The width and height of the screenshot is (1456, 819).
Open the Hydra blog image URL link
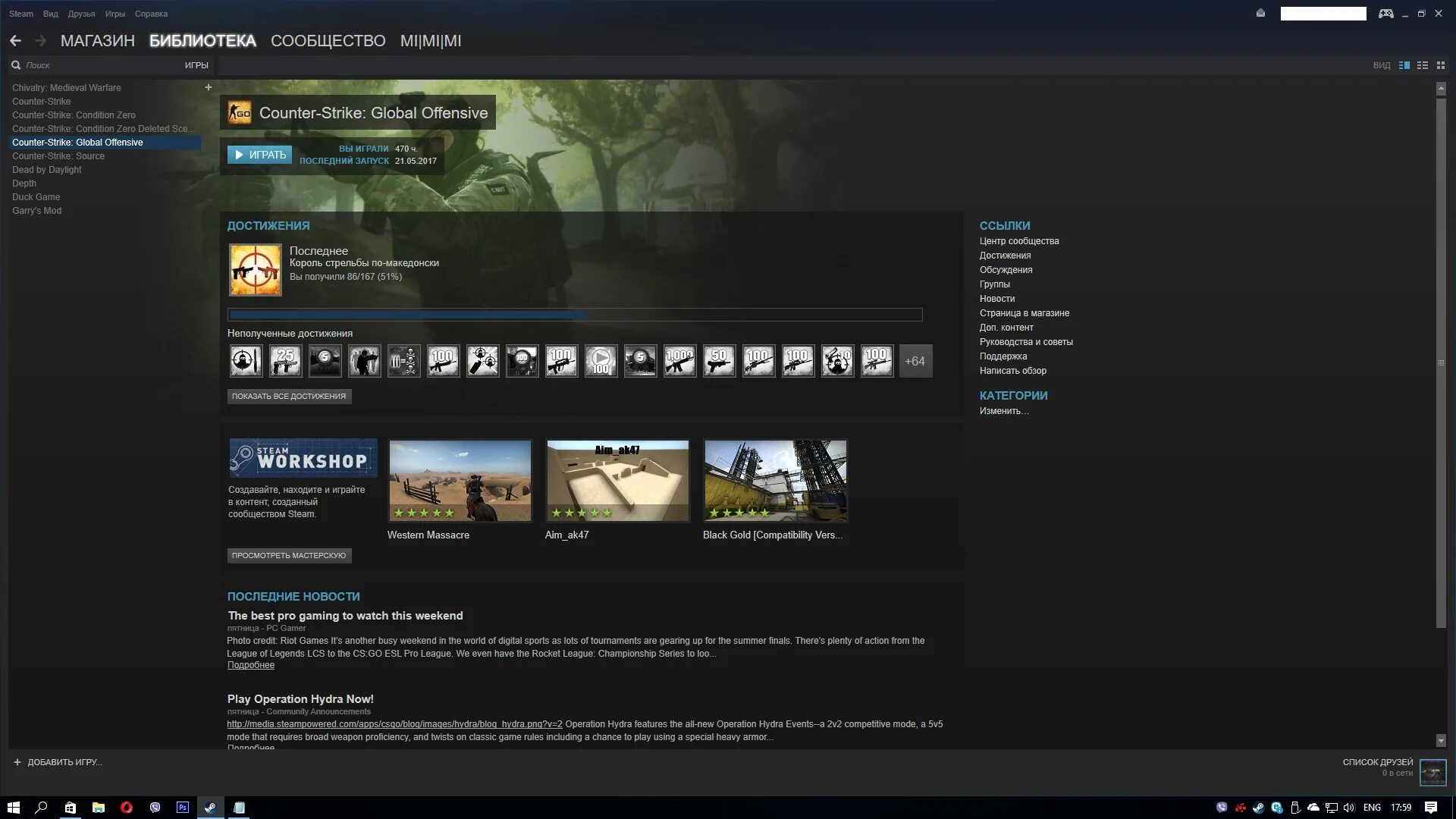[x=394, y=724]
